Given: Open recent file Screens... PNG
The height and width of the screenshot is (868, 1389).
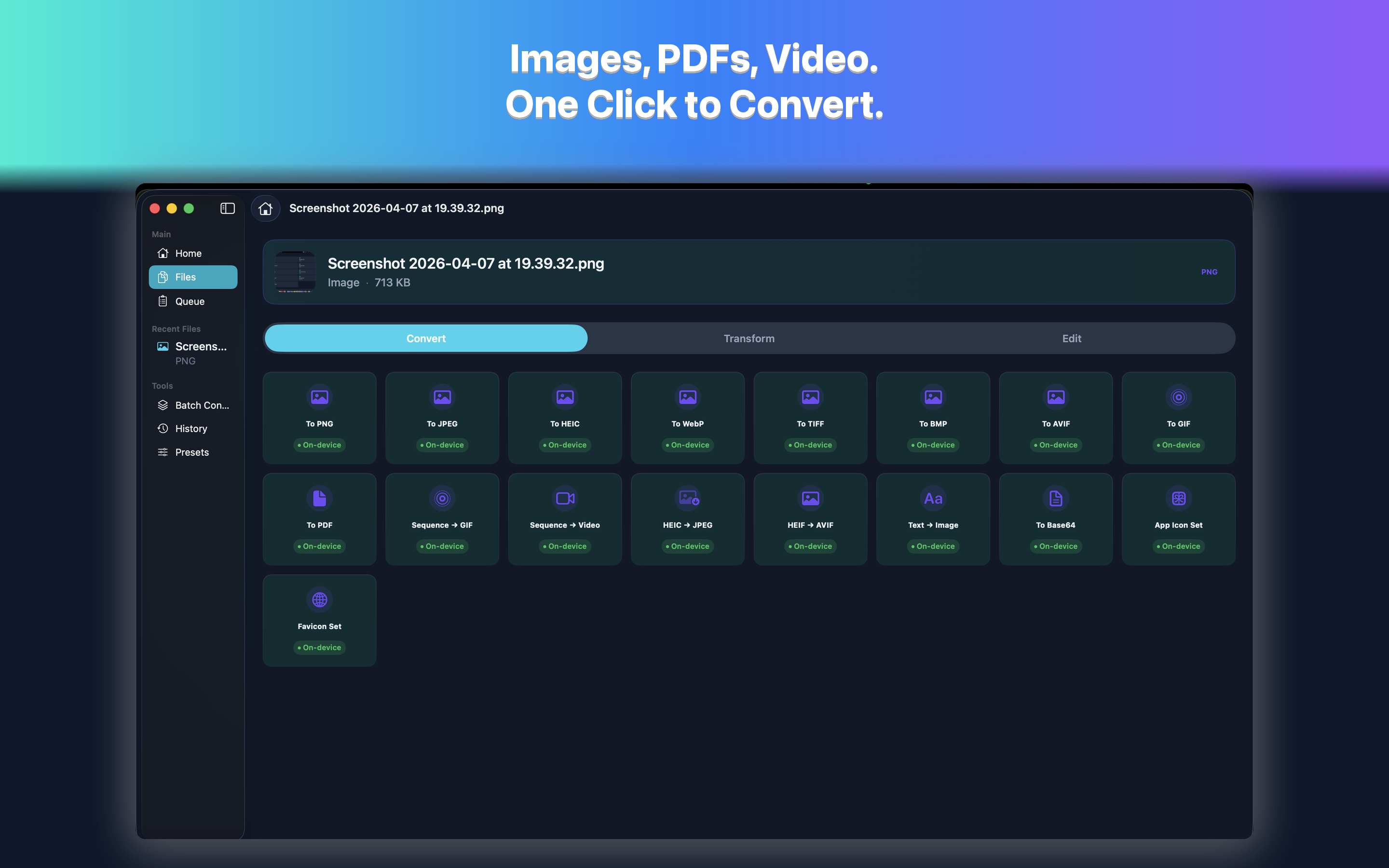Looking at the screenshot, I should point(193,353).
